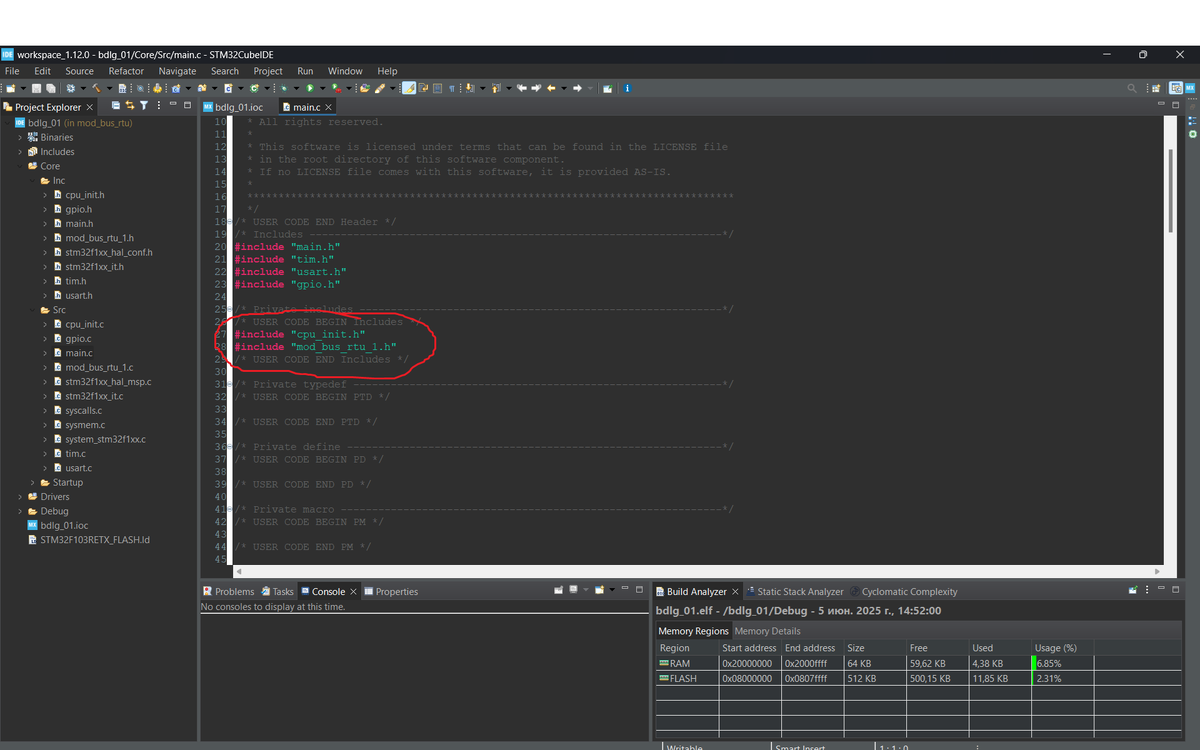Open the search magnifier in top-right toolbar
Viewport: 1200px width, 750px height.
1131,88
